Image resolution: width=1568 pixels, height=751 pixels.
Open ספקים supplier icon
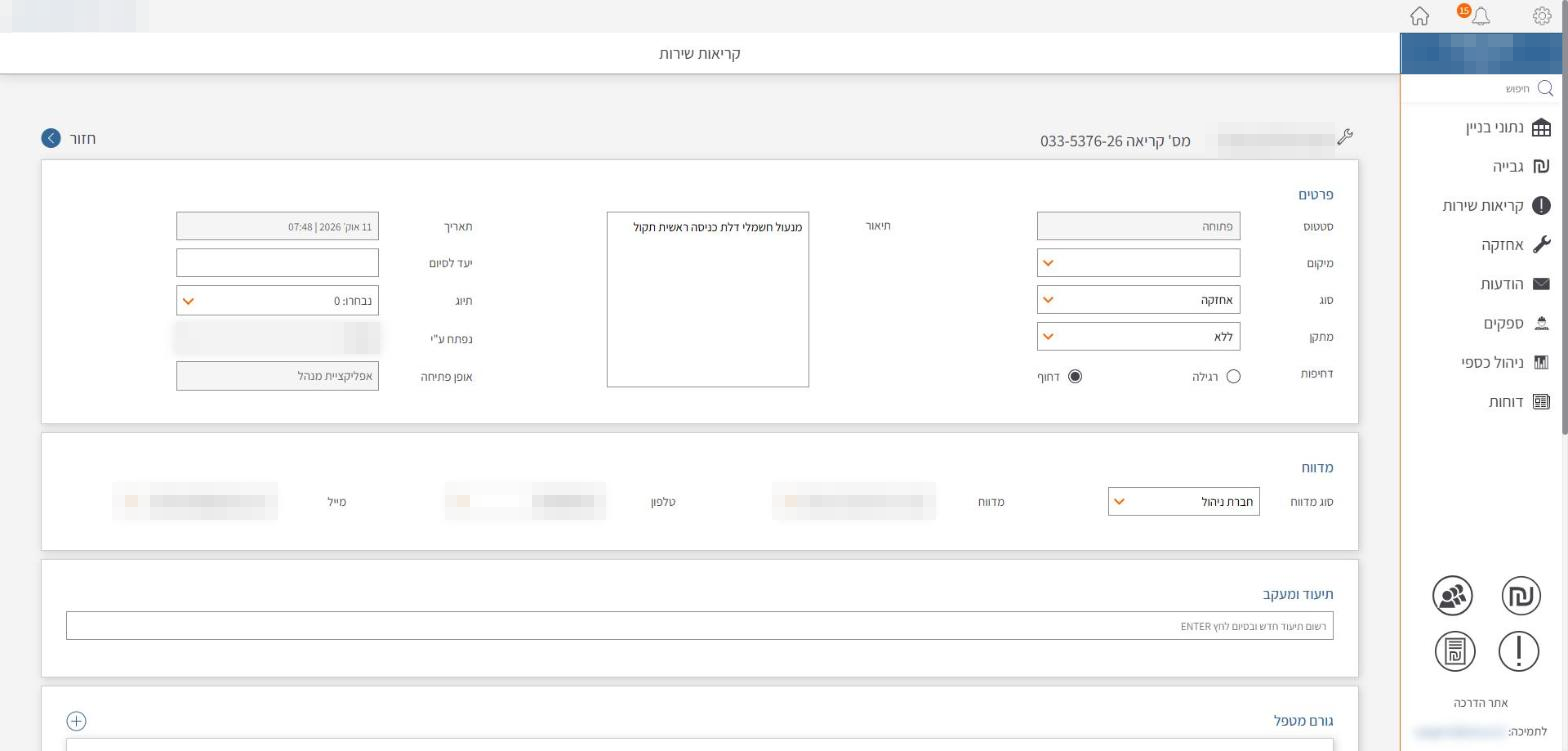point(1541,323)
